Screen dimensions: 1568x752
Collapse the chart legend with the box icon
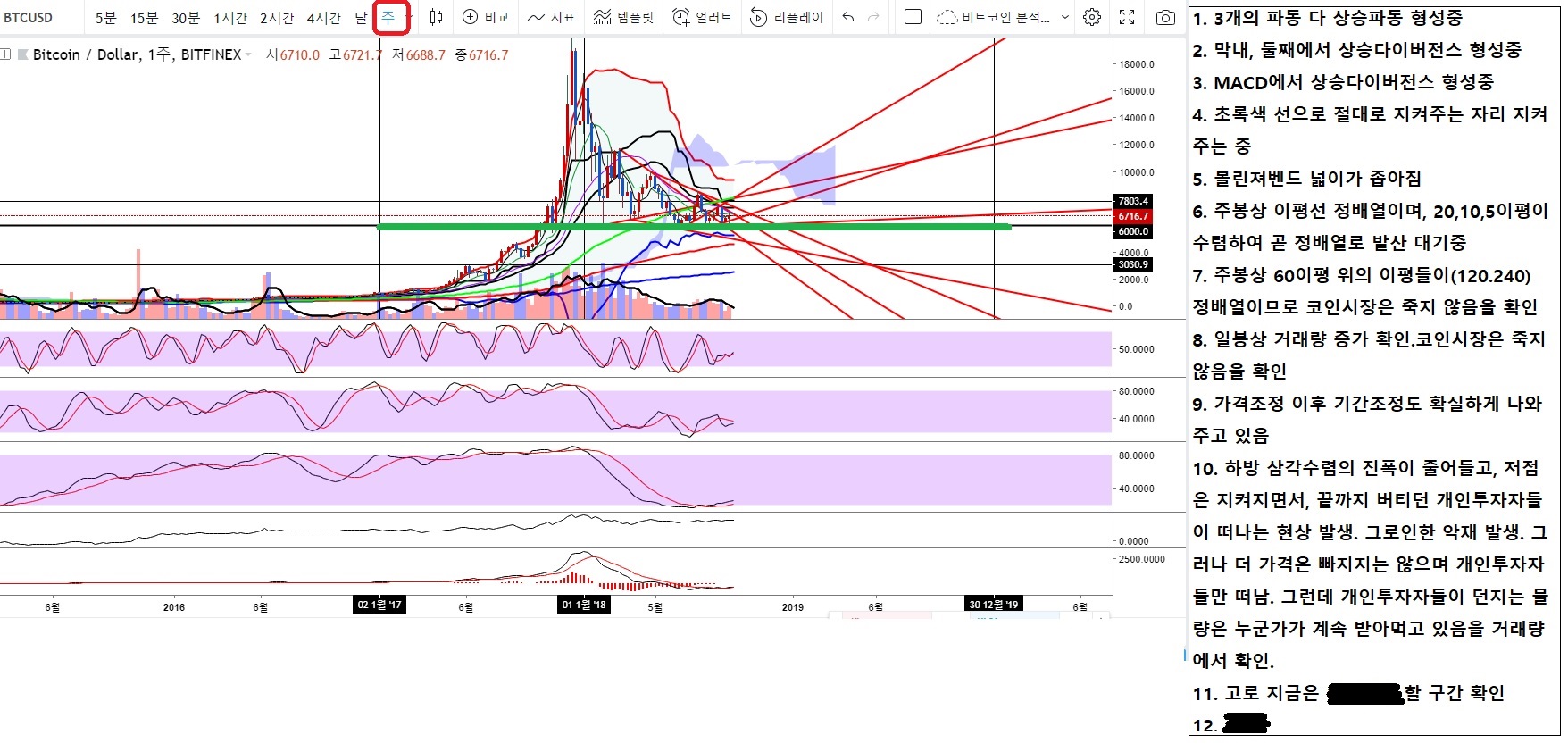coord(6,55)
